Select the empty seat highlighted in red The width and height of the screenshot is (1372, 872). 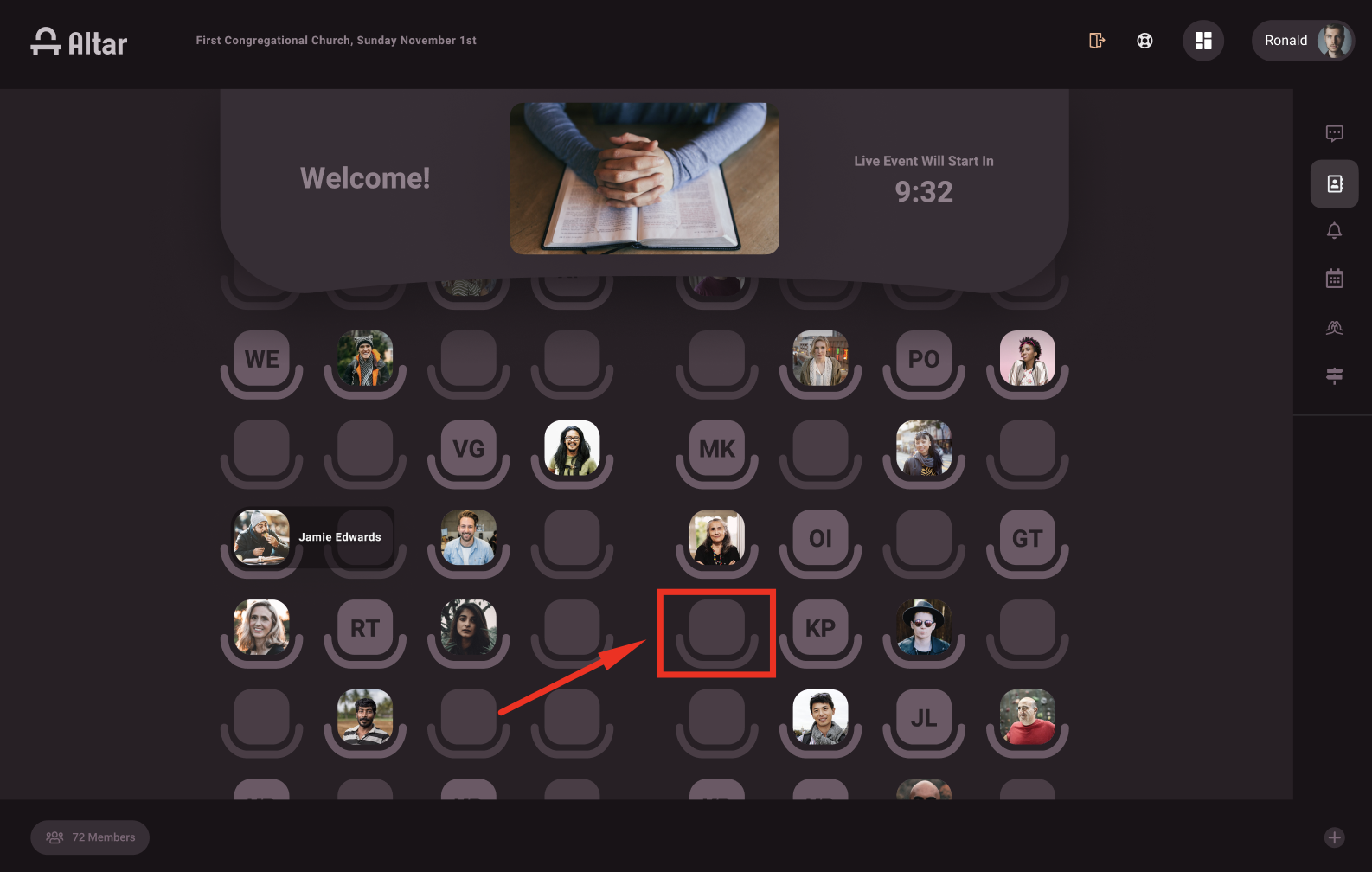[x=716, y=628]
